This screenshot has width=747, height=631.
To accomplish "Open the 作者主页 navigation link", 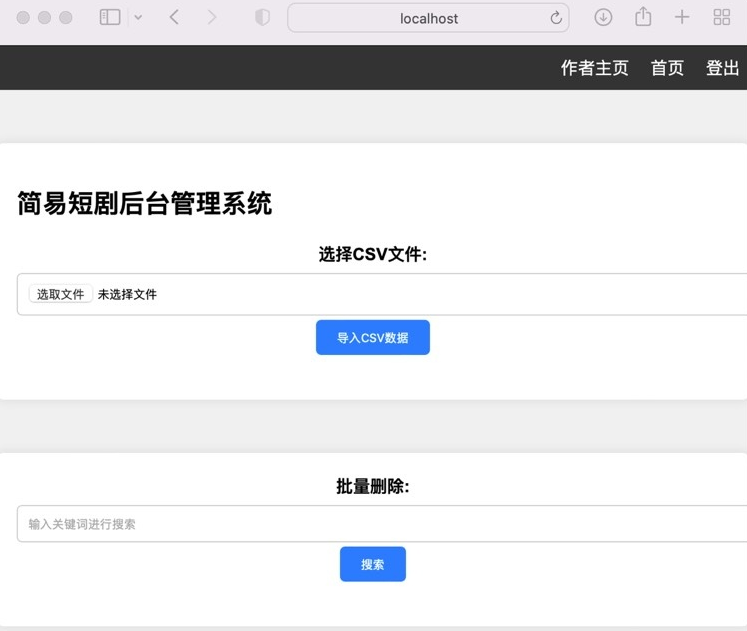I will [594, 68].
